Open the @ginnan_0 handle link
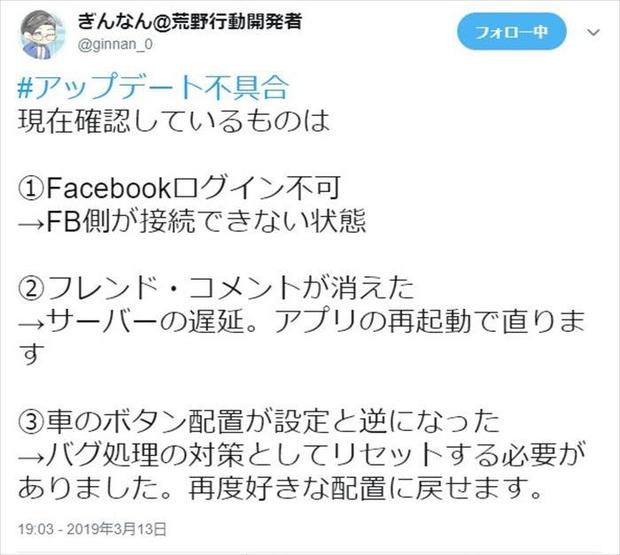This screenshot has width=620, height=555. 115,44
